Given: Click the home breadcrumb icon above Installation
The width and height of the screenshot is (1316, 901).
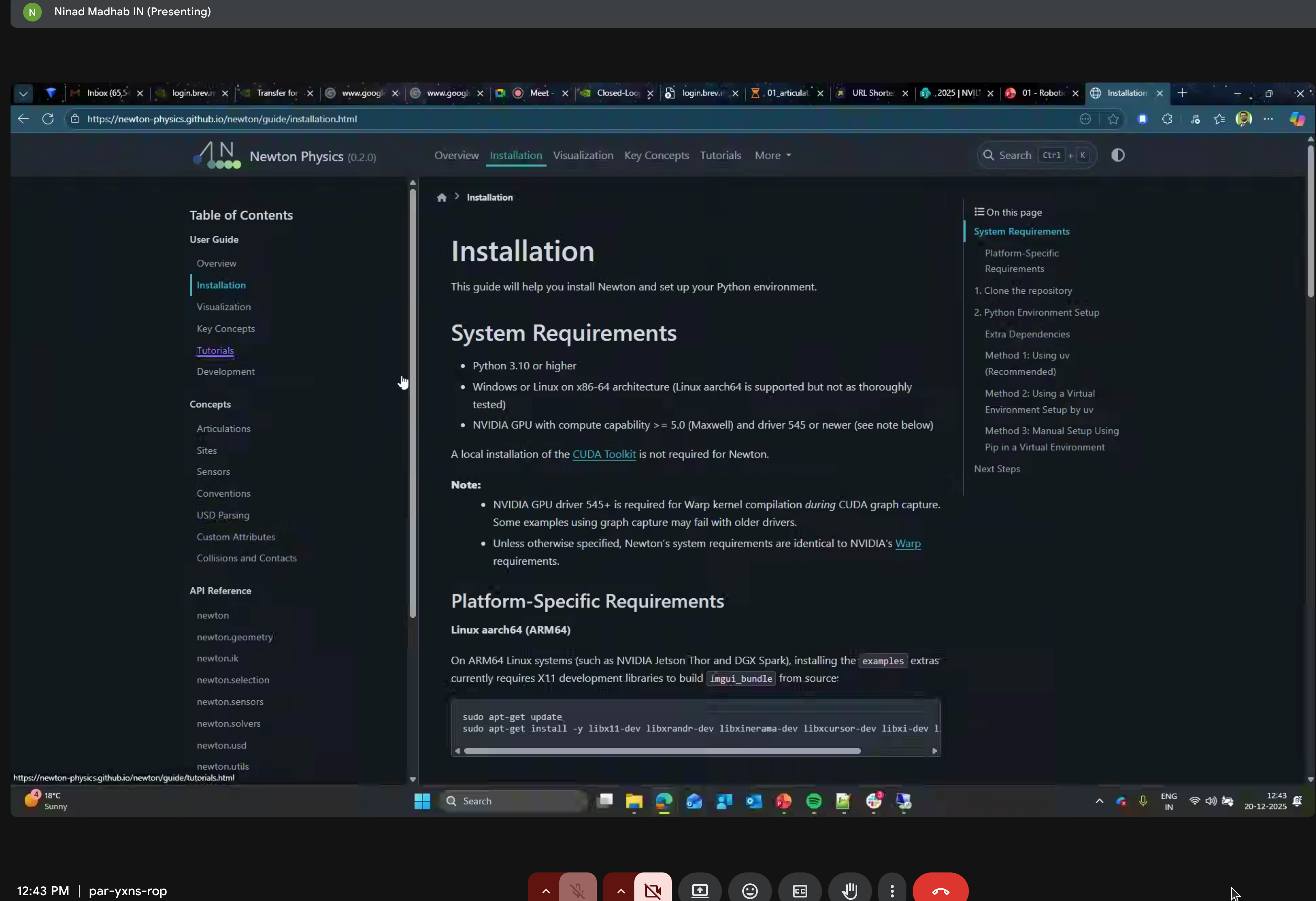Looking at the screenshot, I should 442,197.
